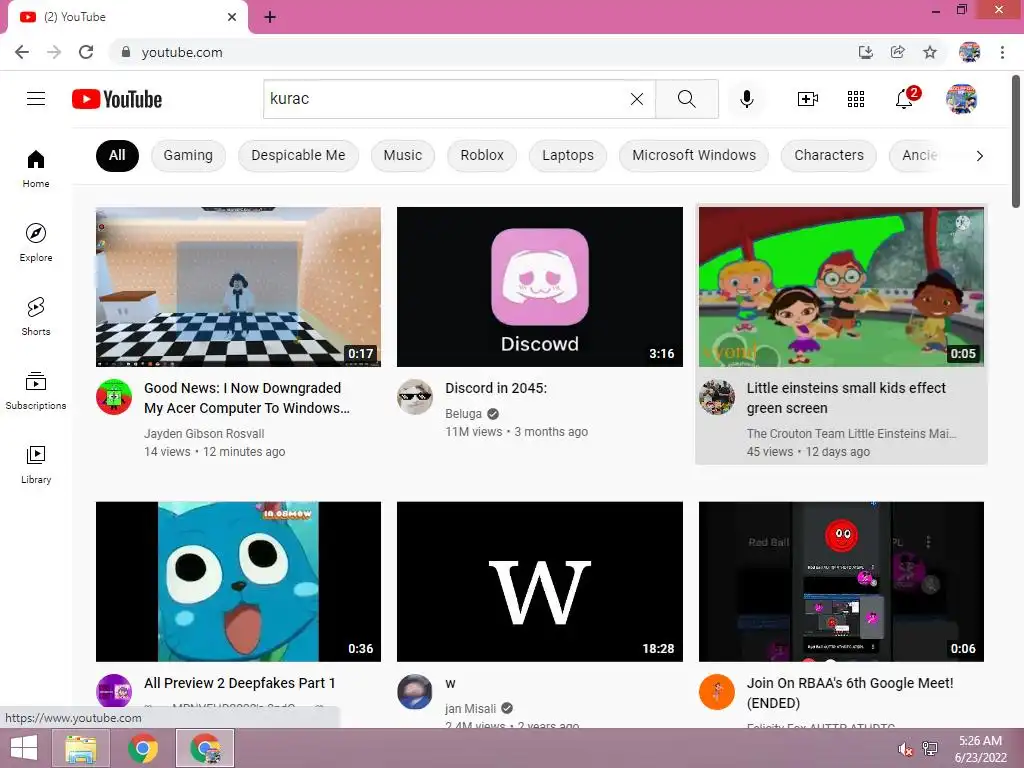Reload the page

86,52
